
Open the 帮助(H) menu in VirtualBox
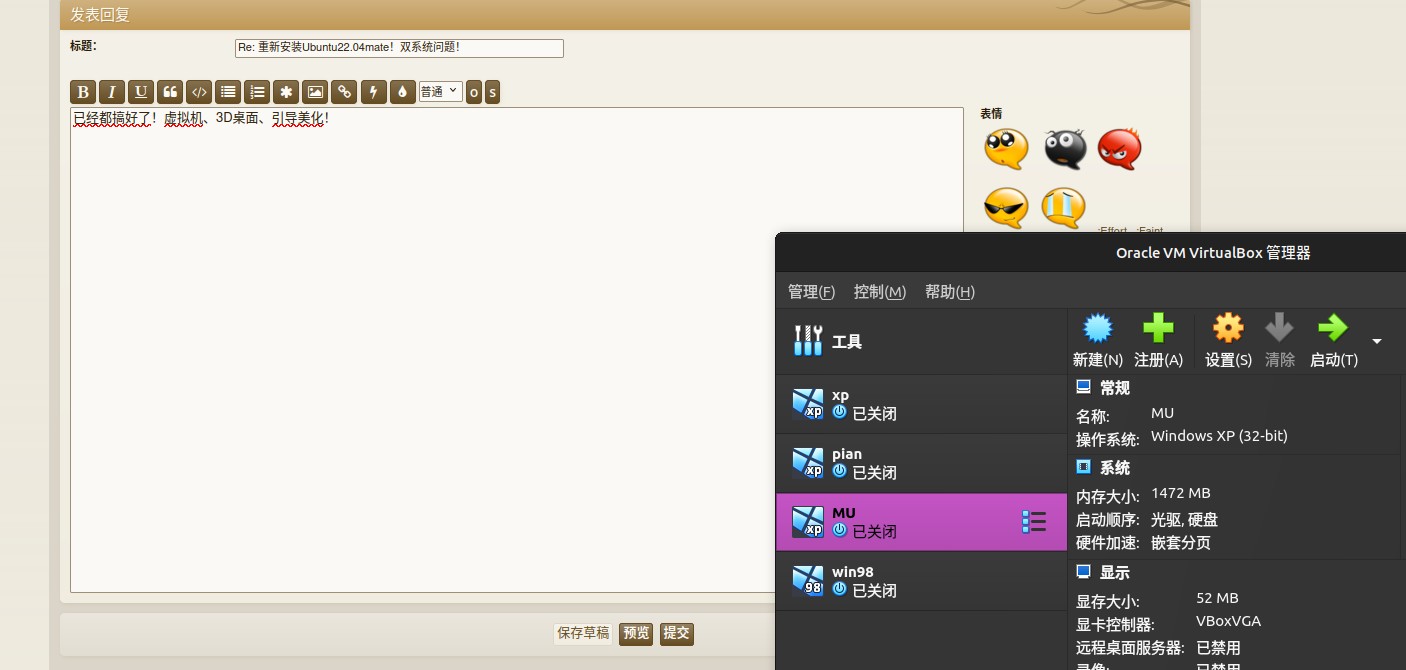point(950,291)
